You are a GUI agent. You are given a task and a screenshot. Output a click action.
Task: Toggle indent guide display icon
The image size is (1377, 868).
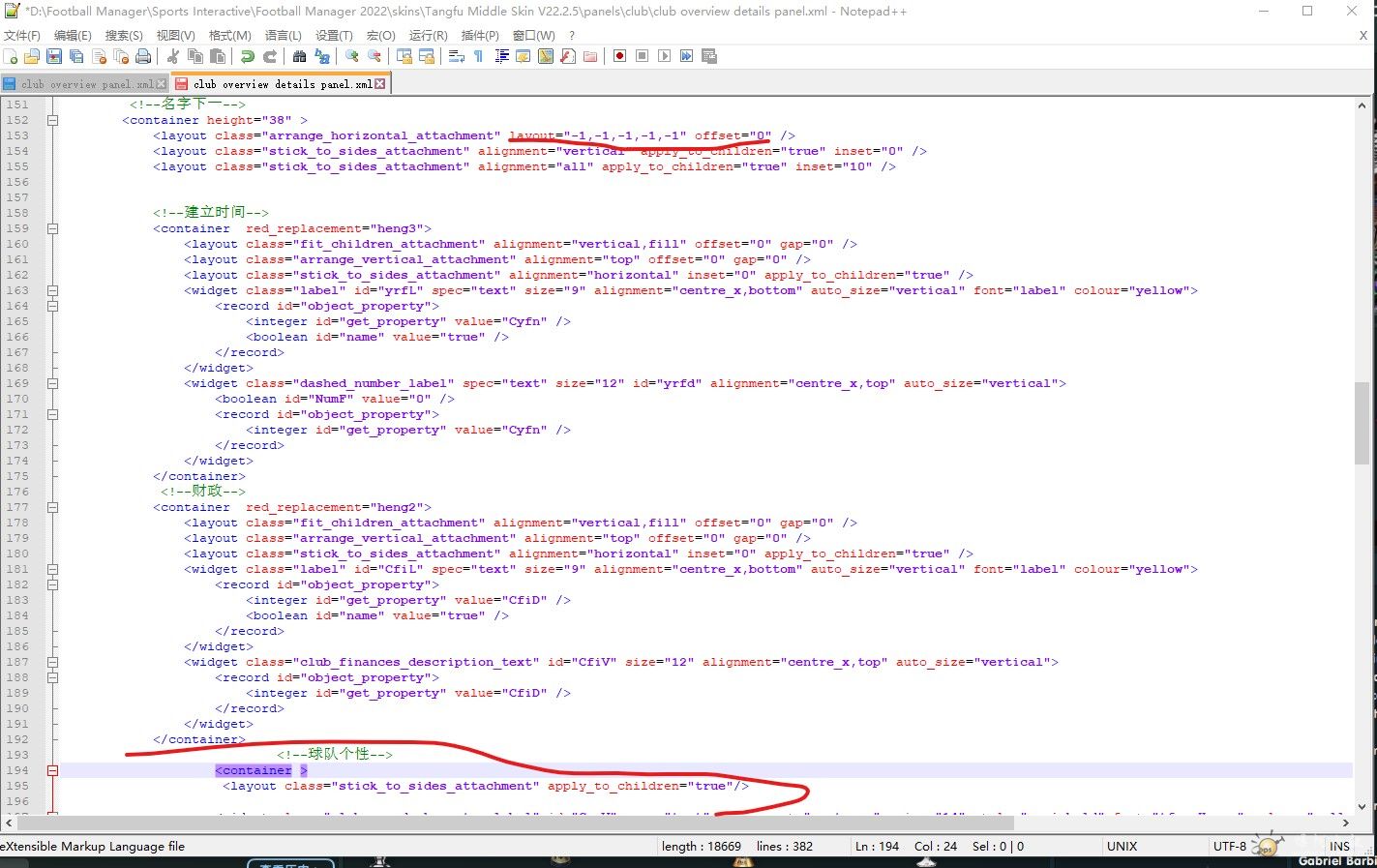click(x=501, y=56)
